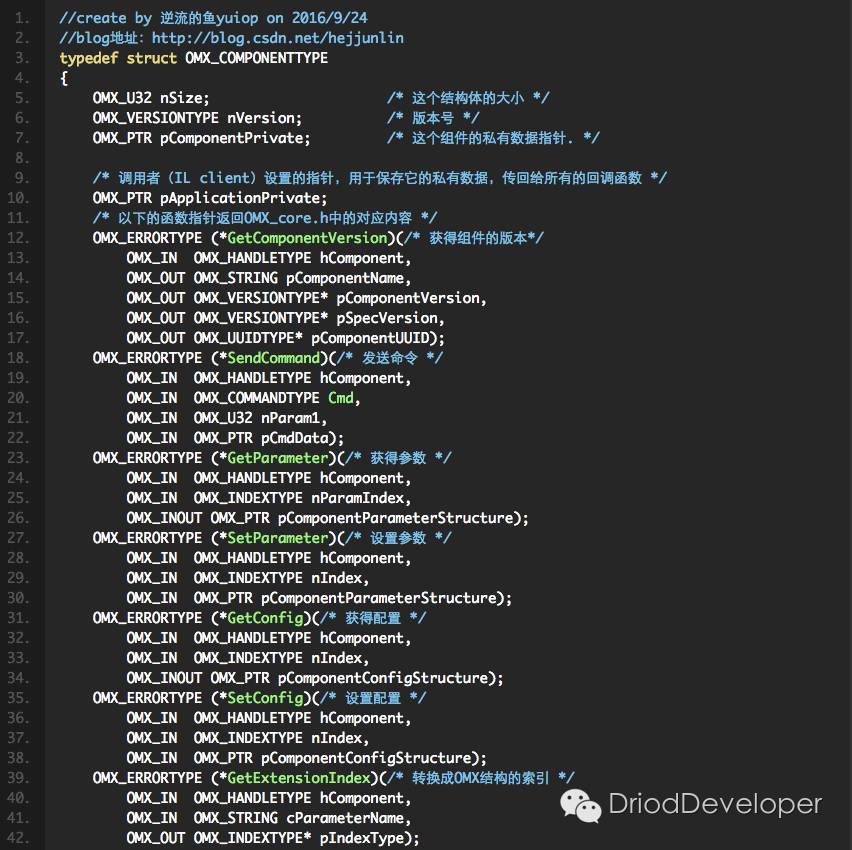Click 'nIndex' parameter on line 37

[x=336, y=738]
